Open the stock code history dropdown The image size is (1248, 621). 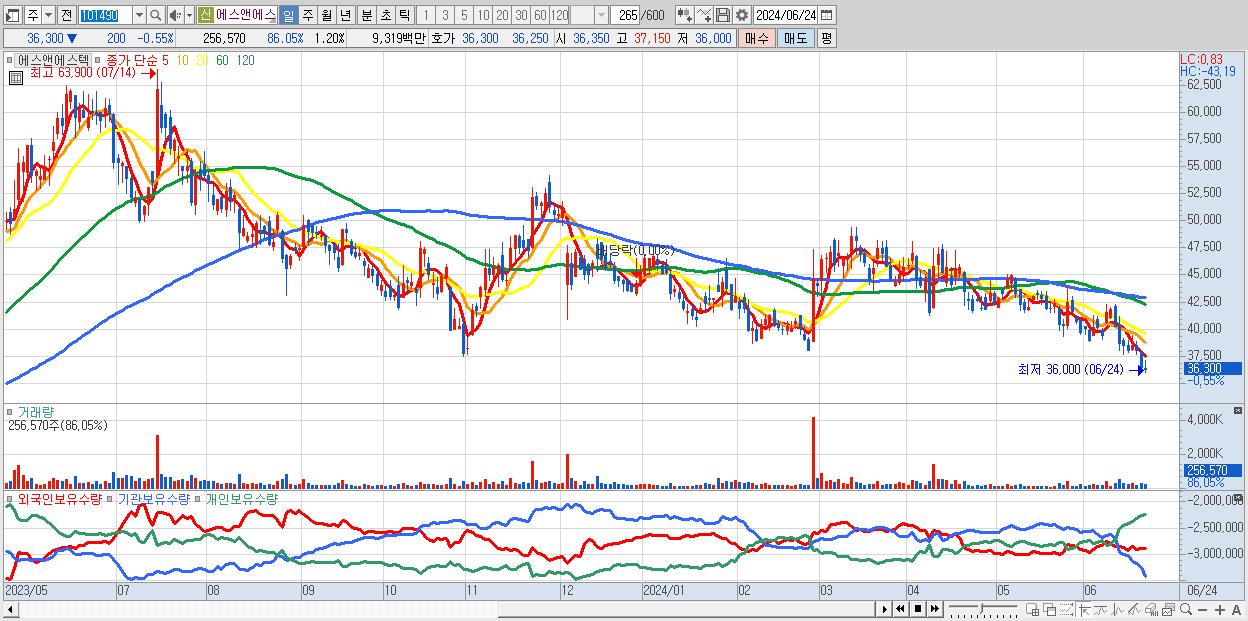coord(139,16)
